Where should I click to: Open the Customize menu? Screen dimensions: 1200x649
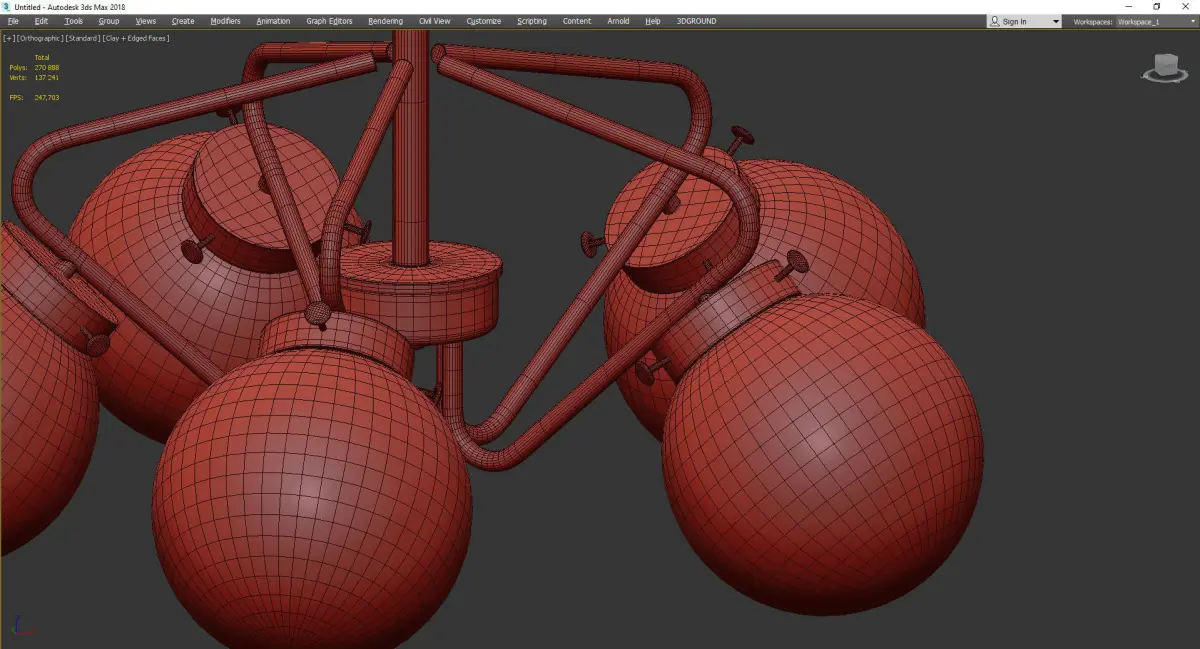click(x=484, y=21)
